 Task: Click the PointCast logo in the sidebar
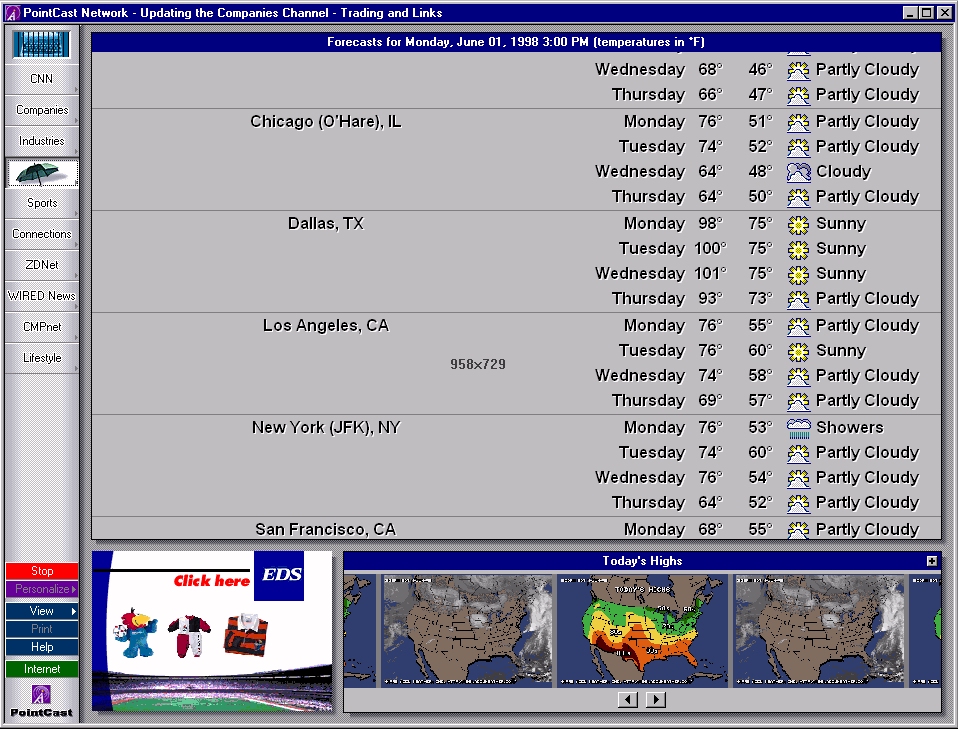[42, 700]
